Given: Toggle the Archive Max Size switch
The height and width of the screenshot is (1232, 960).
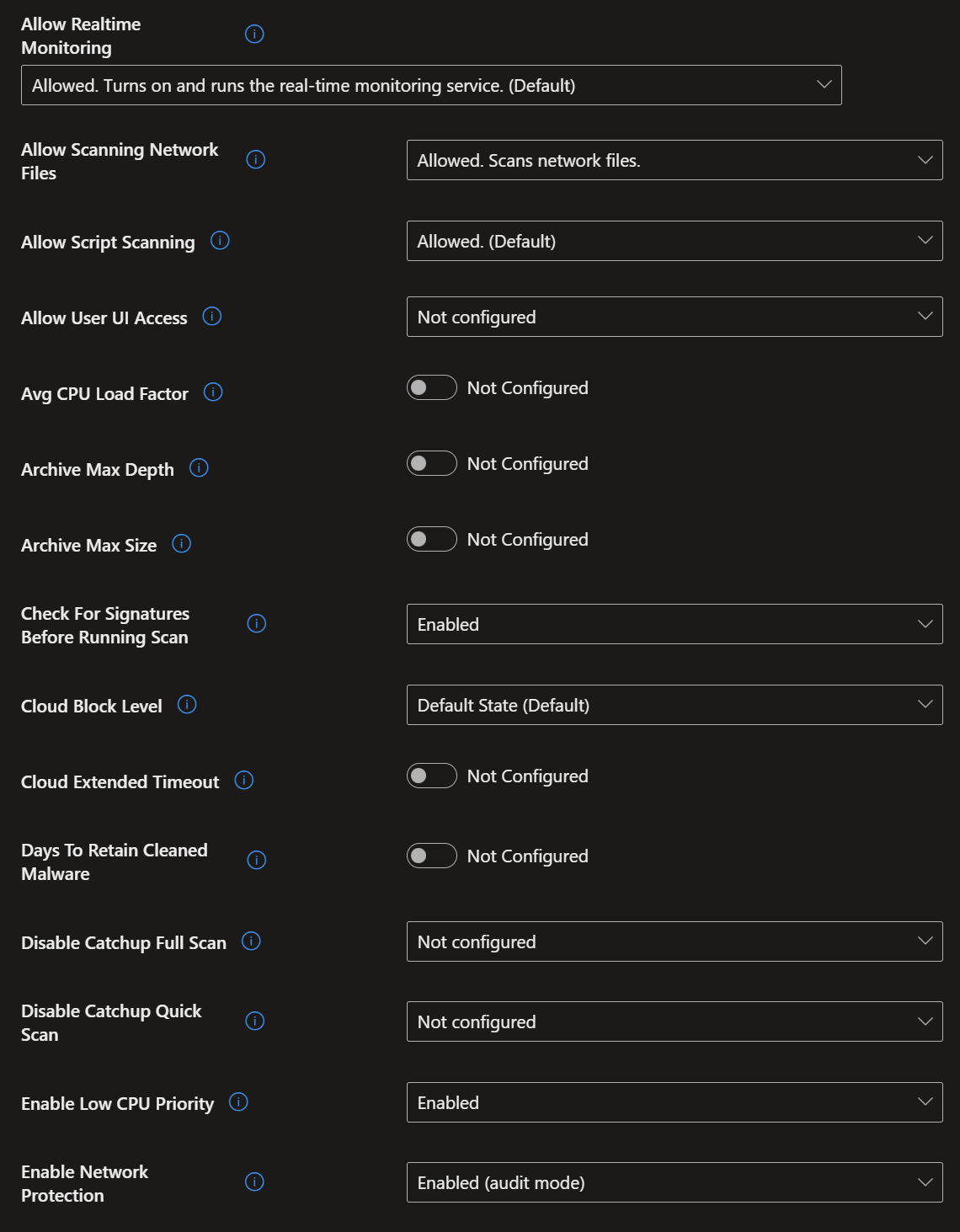Looking at the screenshot, I should pyautogui.click(x=432, y=539).
